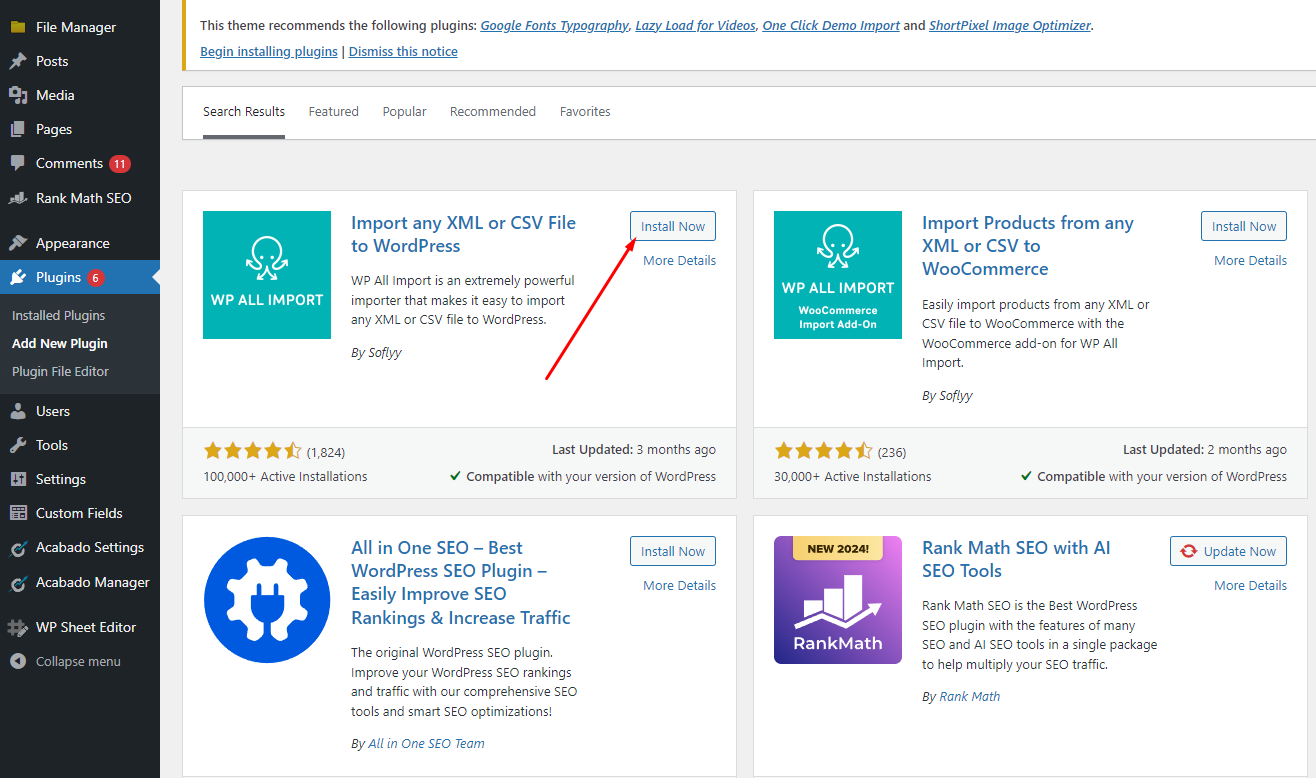Screen dimensions: 1316x778
Task: Click the Appearance paintbrush icon
Action: coord(18,243)
